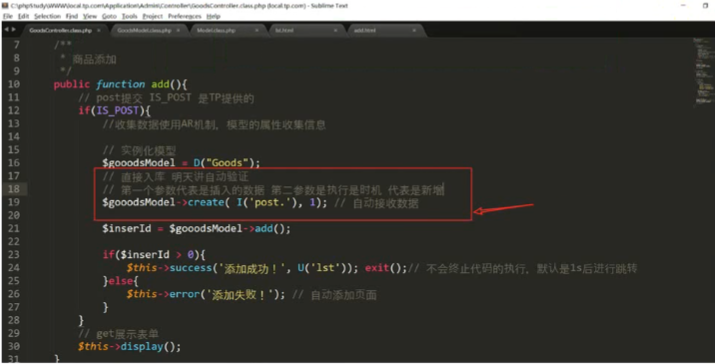Open the Project menu
This screenshot has width=715, height=364.
[152, 16]
